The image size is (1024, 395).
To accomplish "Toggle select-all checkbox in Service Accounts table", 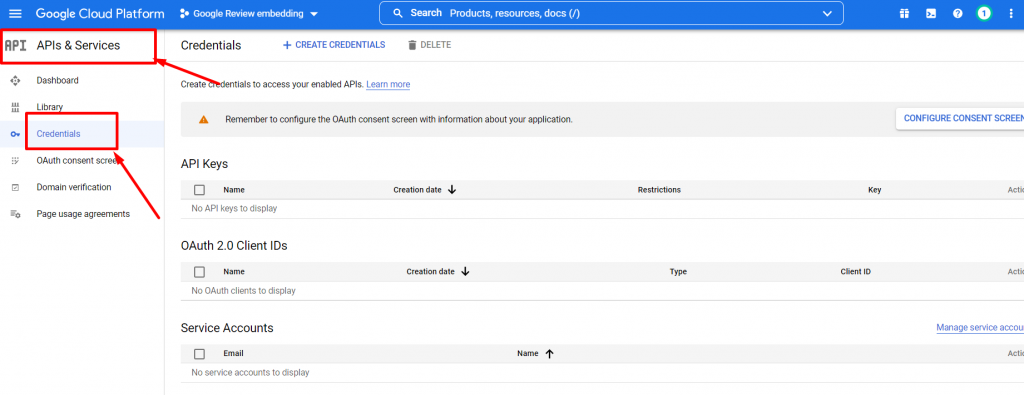I will [199, 354].
